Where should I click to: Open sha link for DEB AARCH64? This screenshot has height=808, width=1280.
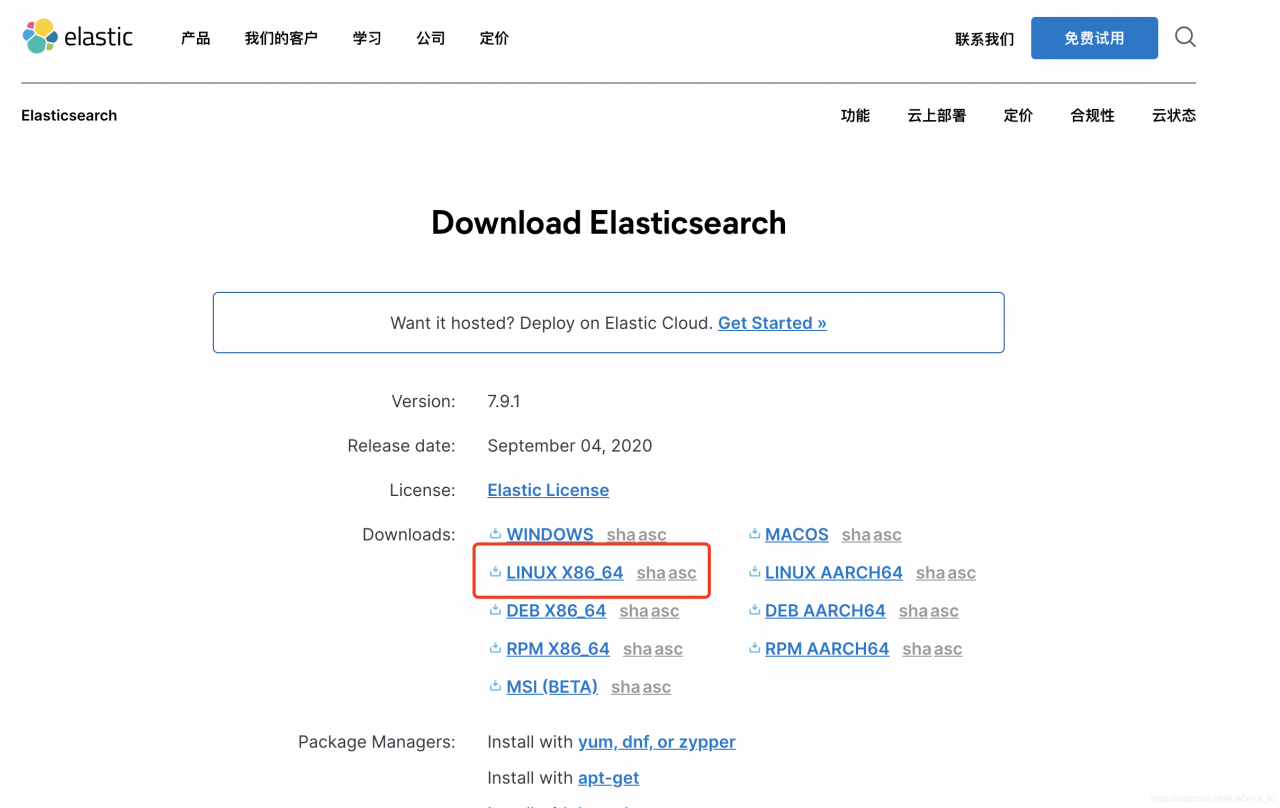[913, 611]
